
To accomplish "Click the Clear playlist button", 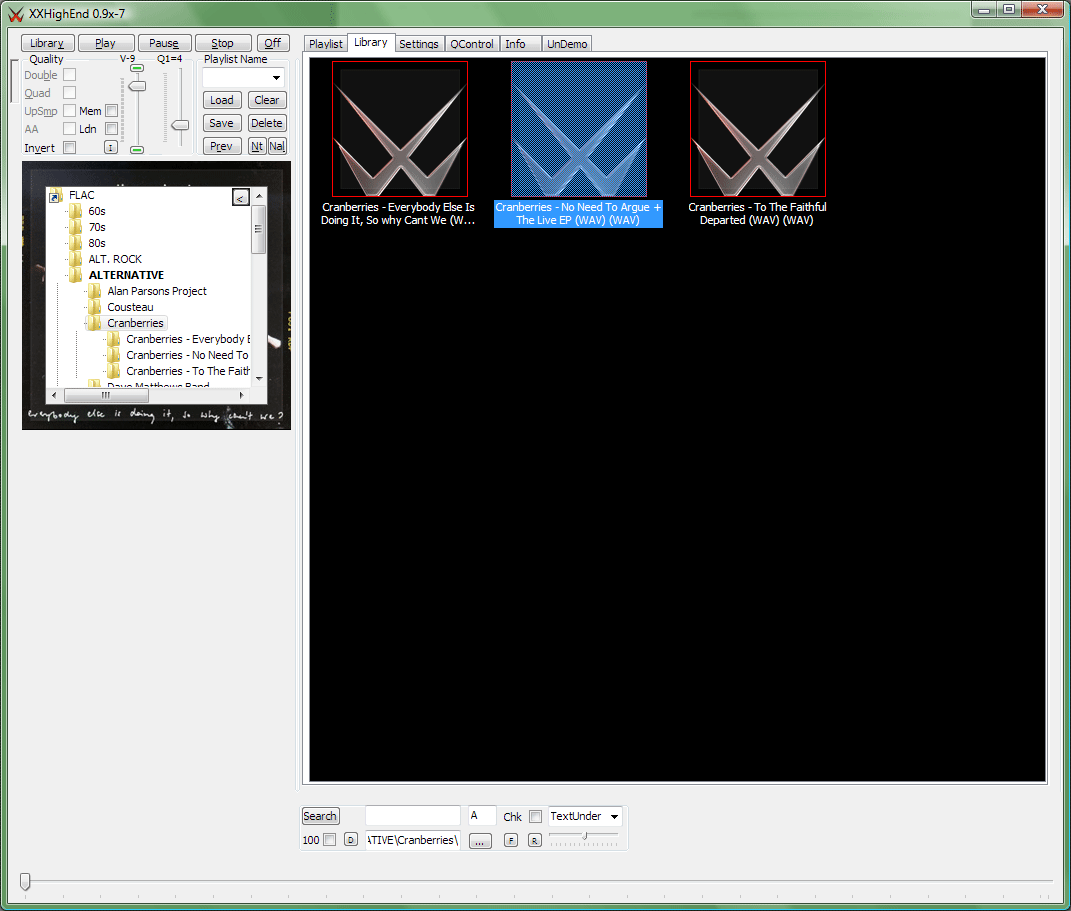I will 267,100.
